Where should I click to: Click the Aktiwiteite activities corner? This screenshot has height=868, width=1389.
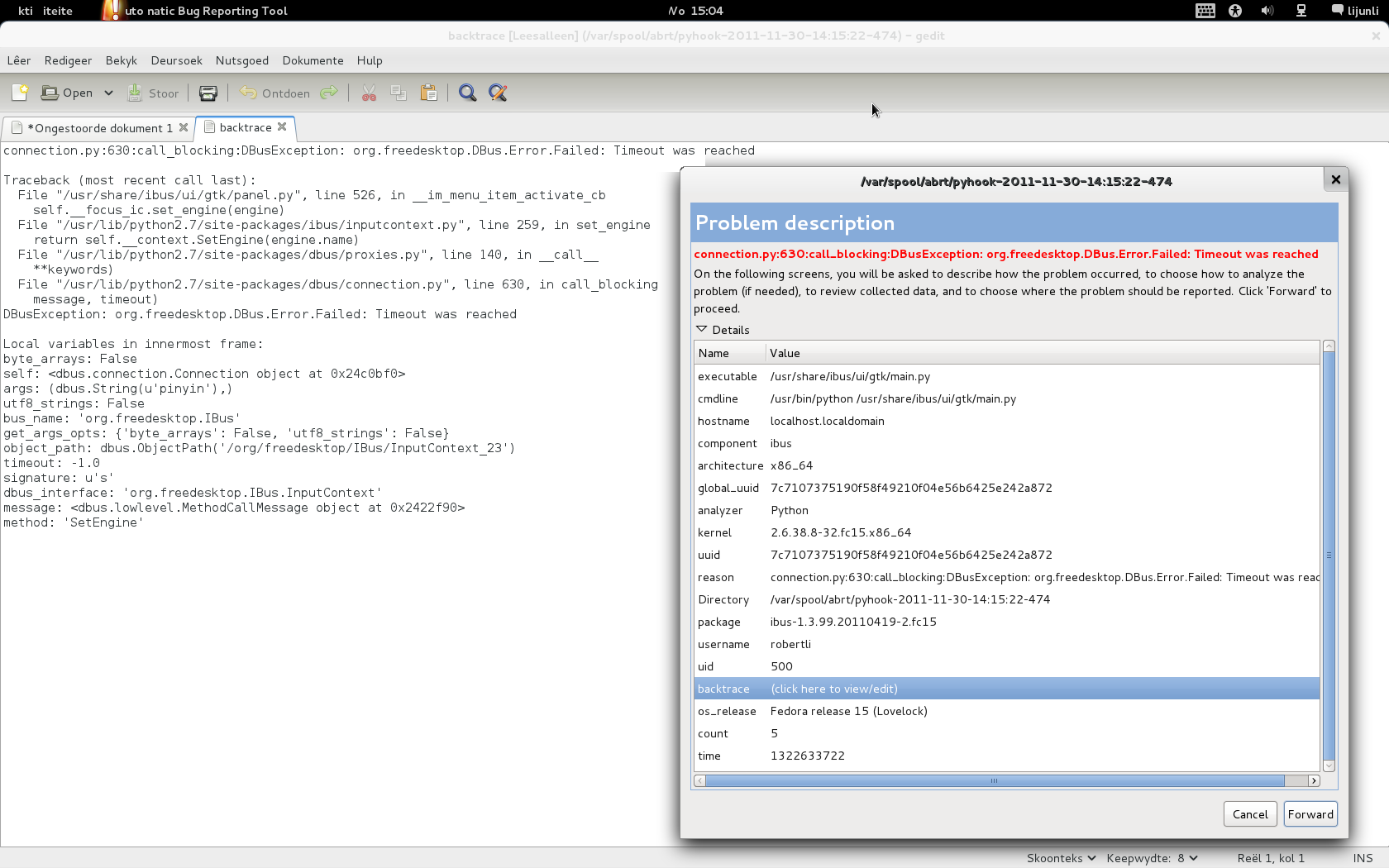45,11
